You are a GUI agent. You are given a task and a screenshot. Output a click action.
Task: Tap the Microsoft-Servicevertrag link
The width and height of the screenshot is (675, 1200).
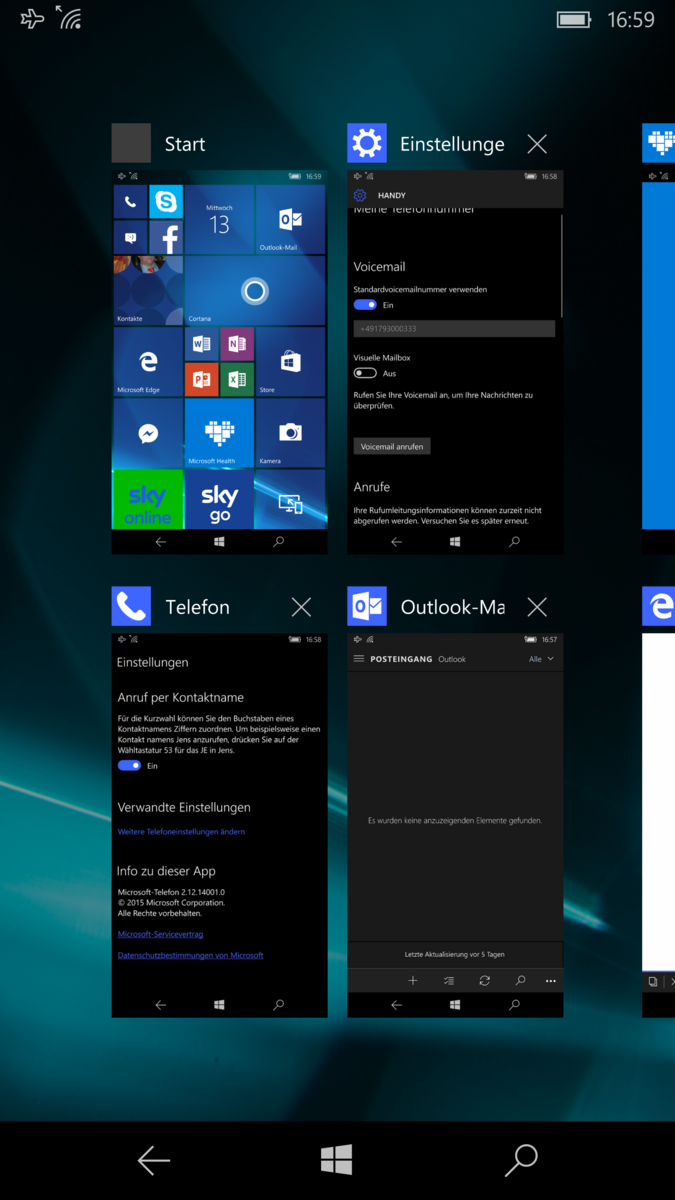pos(160,934)
